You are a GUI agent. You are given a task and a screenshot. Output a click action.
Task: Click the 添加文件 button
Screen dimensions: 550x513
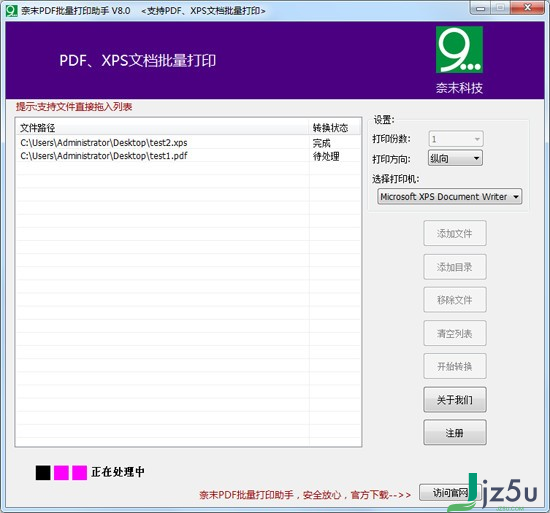tap(455, 233)
